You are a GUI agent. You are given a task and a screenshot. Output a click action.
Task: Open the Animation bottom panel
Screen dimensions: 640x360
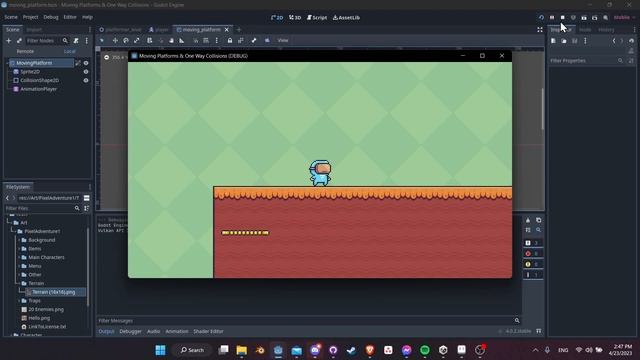[177, 331]
